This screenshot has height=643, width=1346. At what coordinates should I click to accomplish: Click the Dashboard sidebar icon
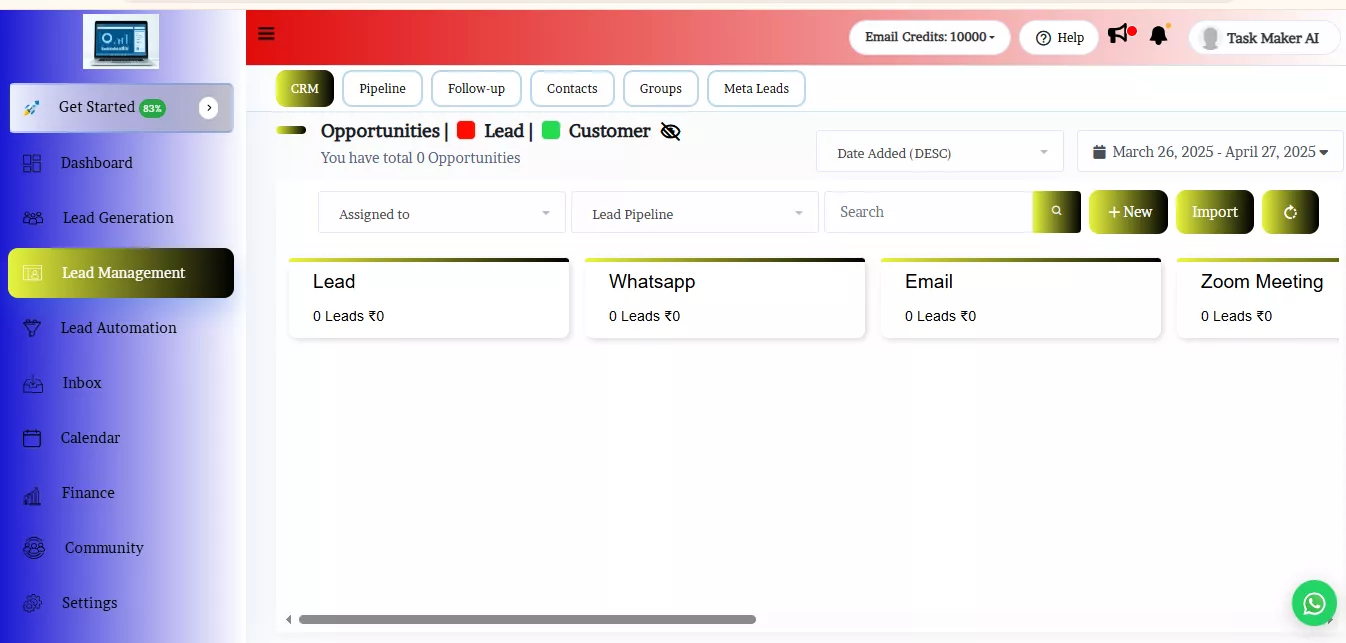(x=32, y=163)
